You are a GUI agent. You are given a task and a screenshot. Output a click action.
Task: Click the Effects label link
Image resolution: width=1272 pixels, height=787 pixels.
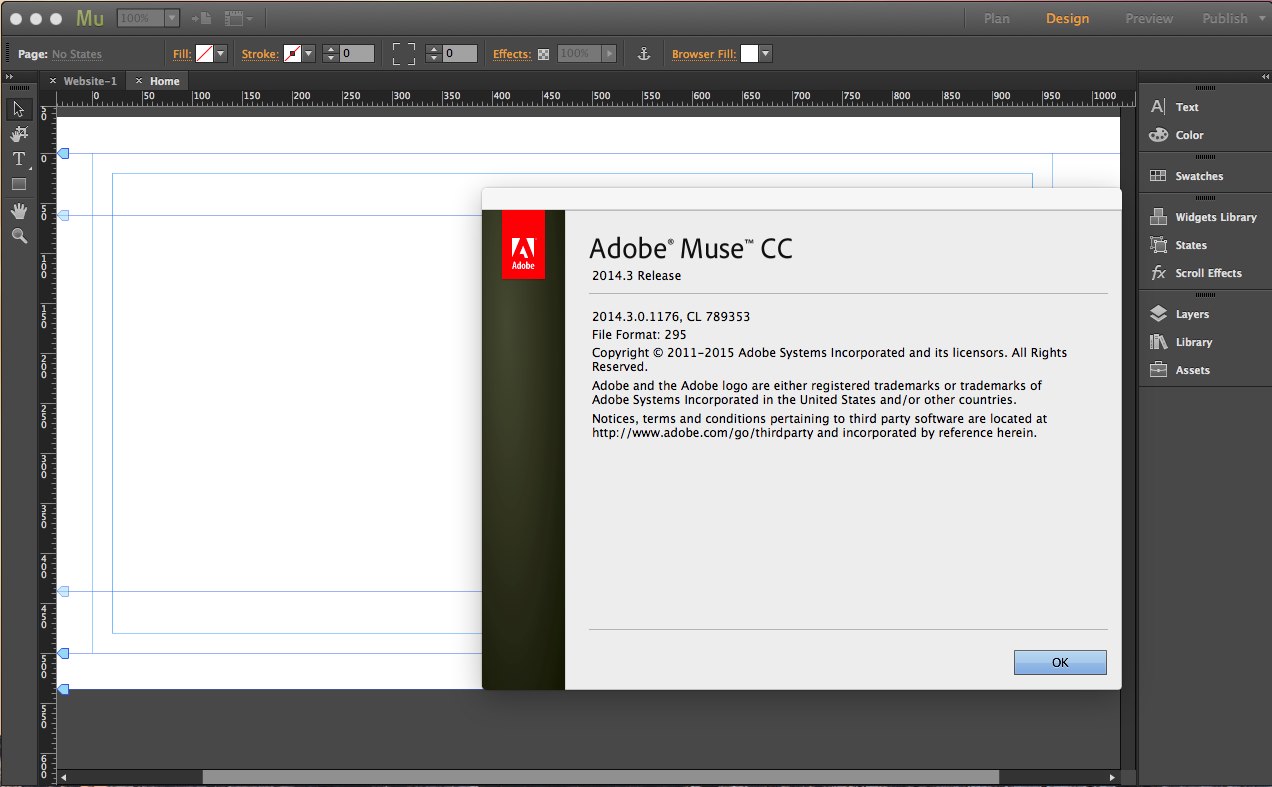[x=511, y=54]
